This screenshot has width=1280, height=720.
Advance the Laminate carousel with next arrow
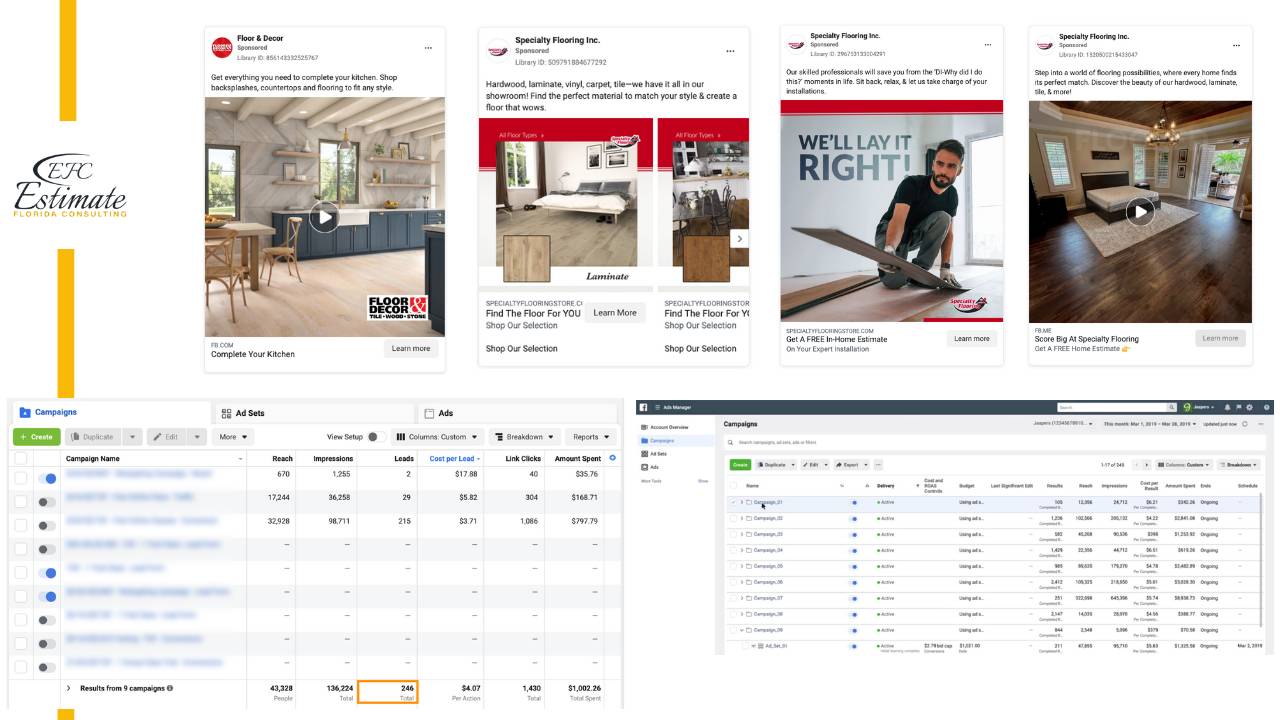click(x=739, y=239)
